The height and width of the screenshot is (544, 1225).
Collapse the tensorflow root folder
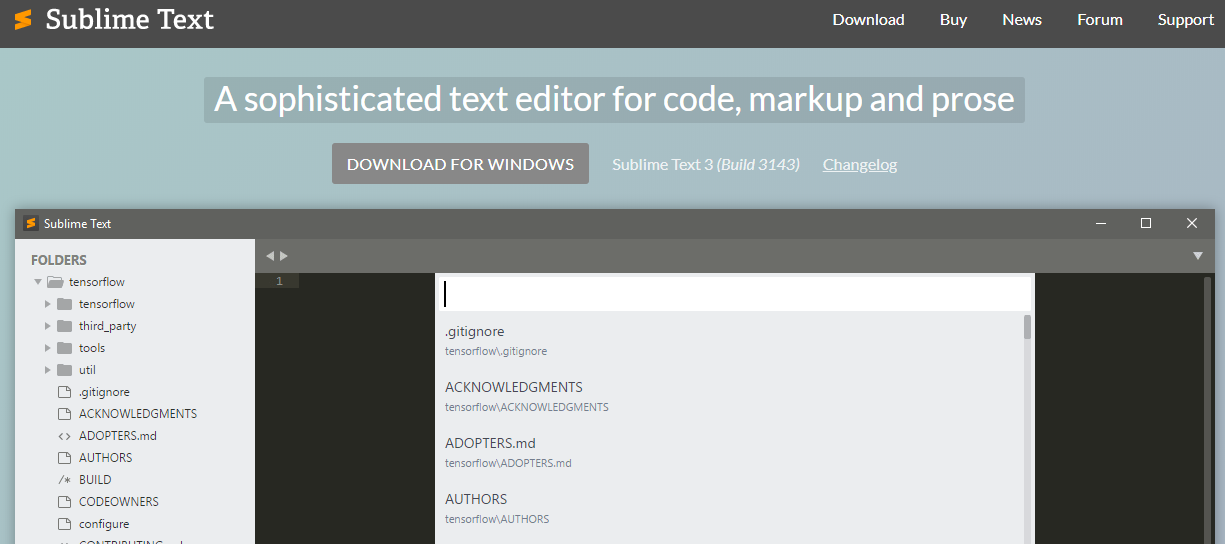(38, 282)
